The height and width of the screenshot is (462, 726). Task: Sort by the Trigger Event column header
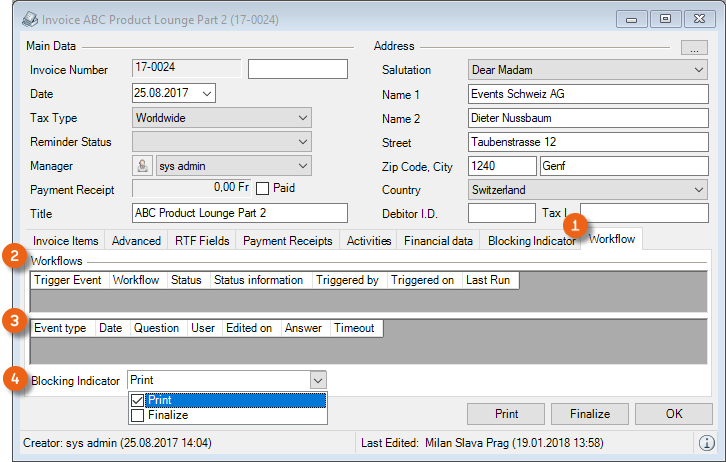[68, 280]
